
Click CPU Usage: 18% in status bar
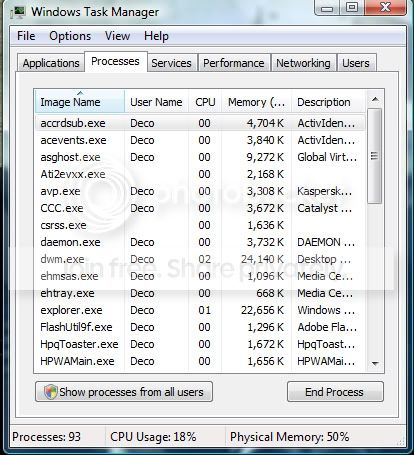coord(153,437)
